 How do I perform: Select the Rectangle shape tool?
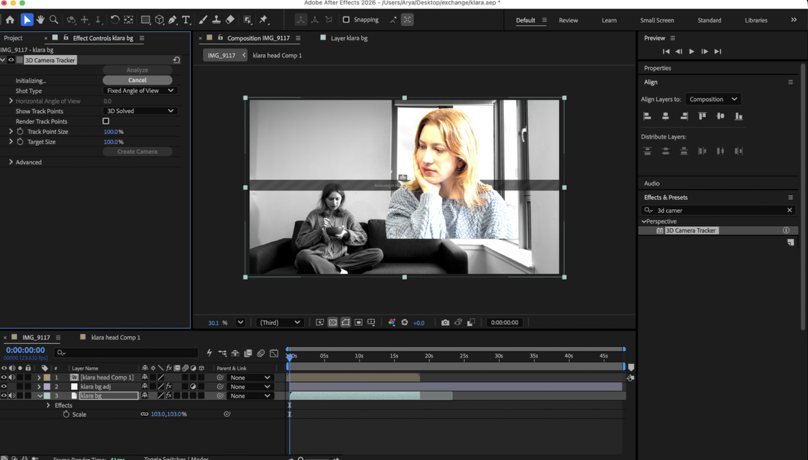click(x=146, y=20)
